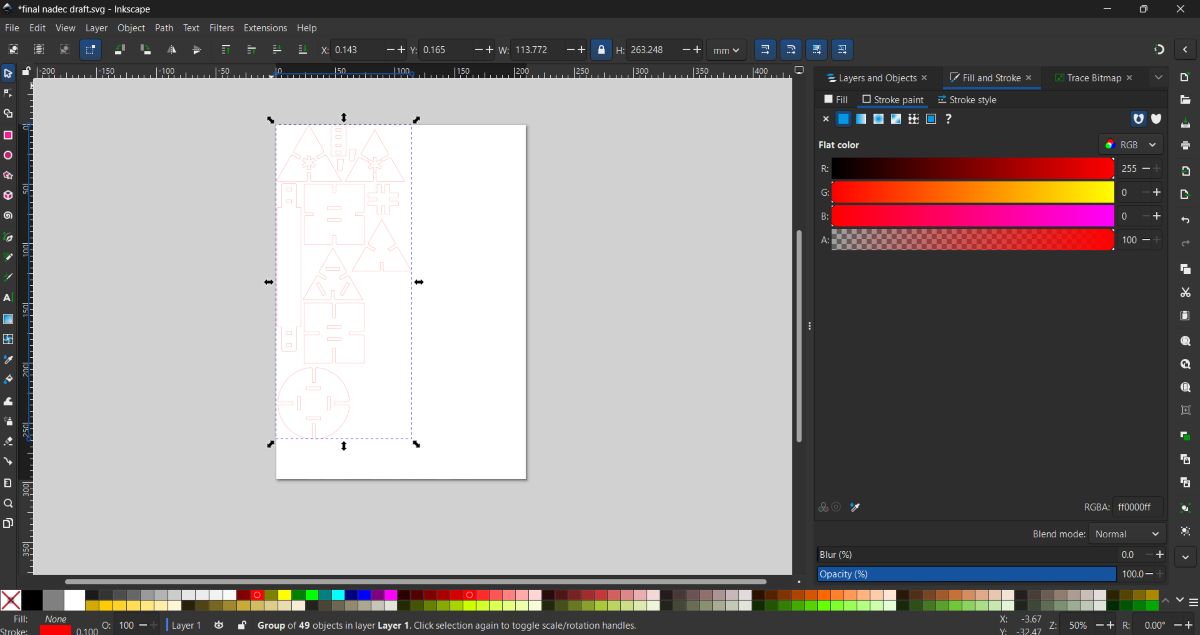The width and height of the screenshot is (1200, 635).
Task: Expand the Blend mode Normal dropdown
Action: pyautogui.click(x=1127, y=534)
